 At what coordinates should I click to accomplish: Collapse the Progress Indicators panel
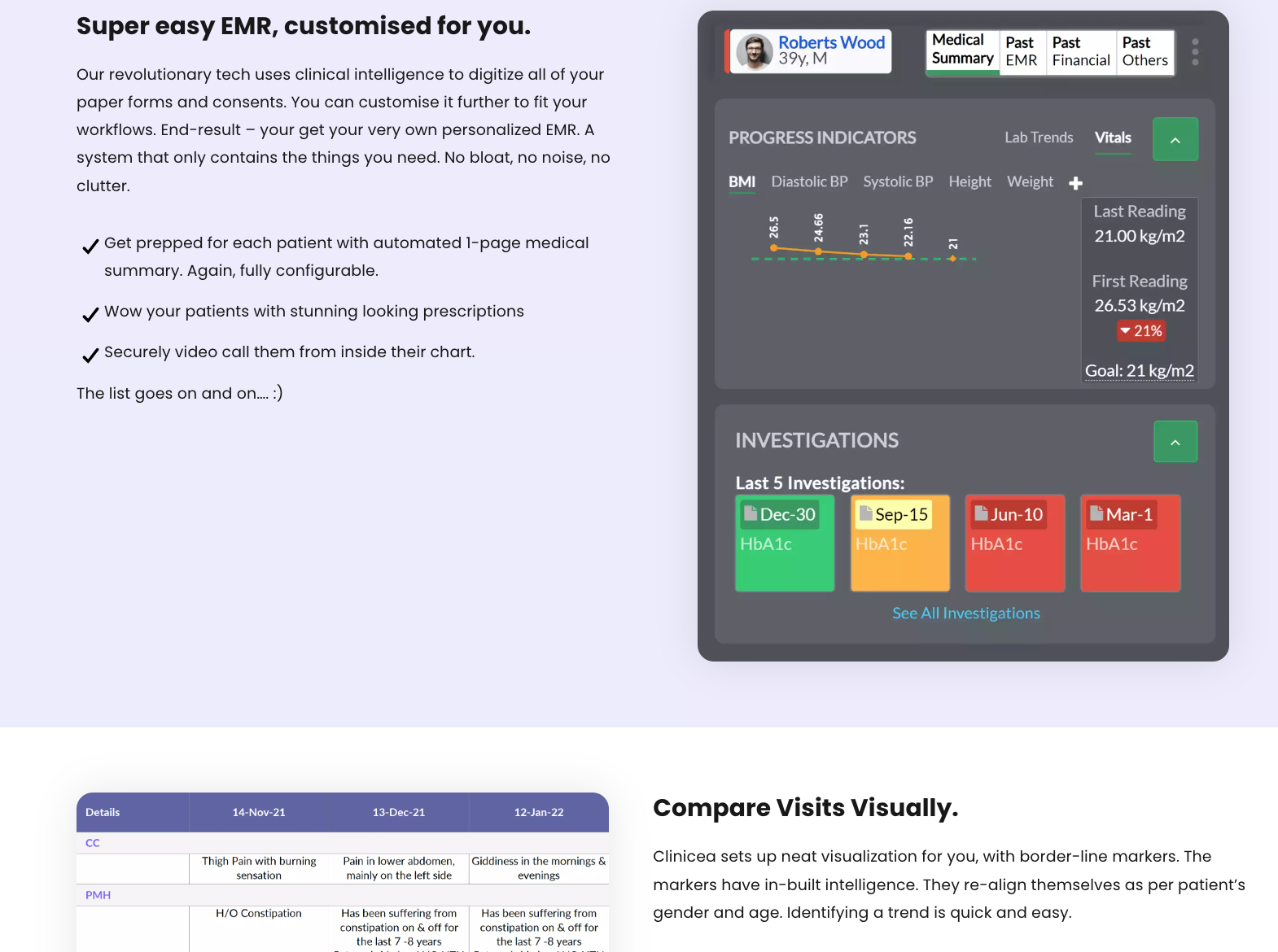(1175, 139)
